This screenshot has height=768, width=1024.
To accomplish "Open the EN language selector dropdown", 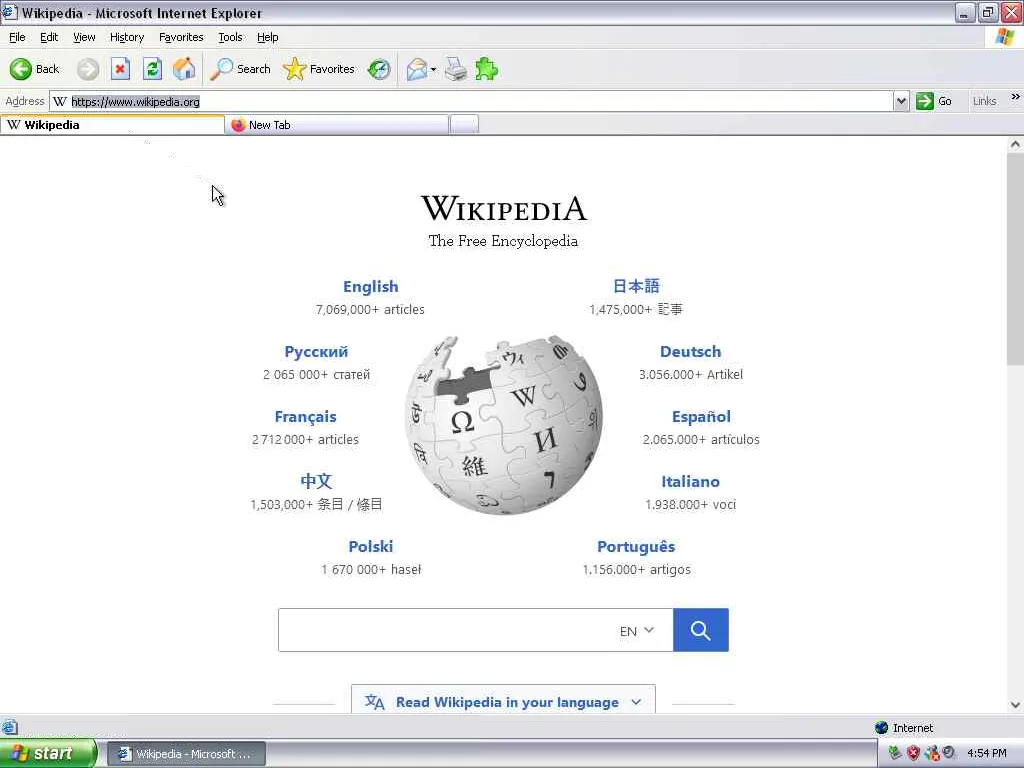I will 636,631.
